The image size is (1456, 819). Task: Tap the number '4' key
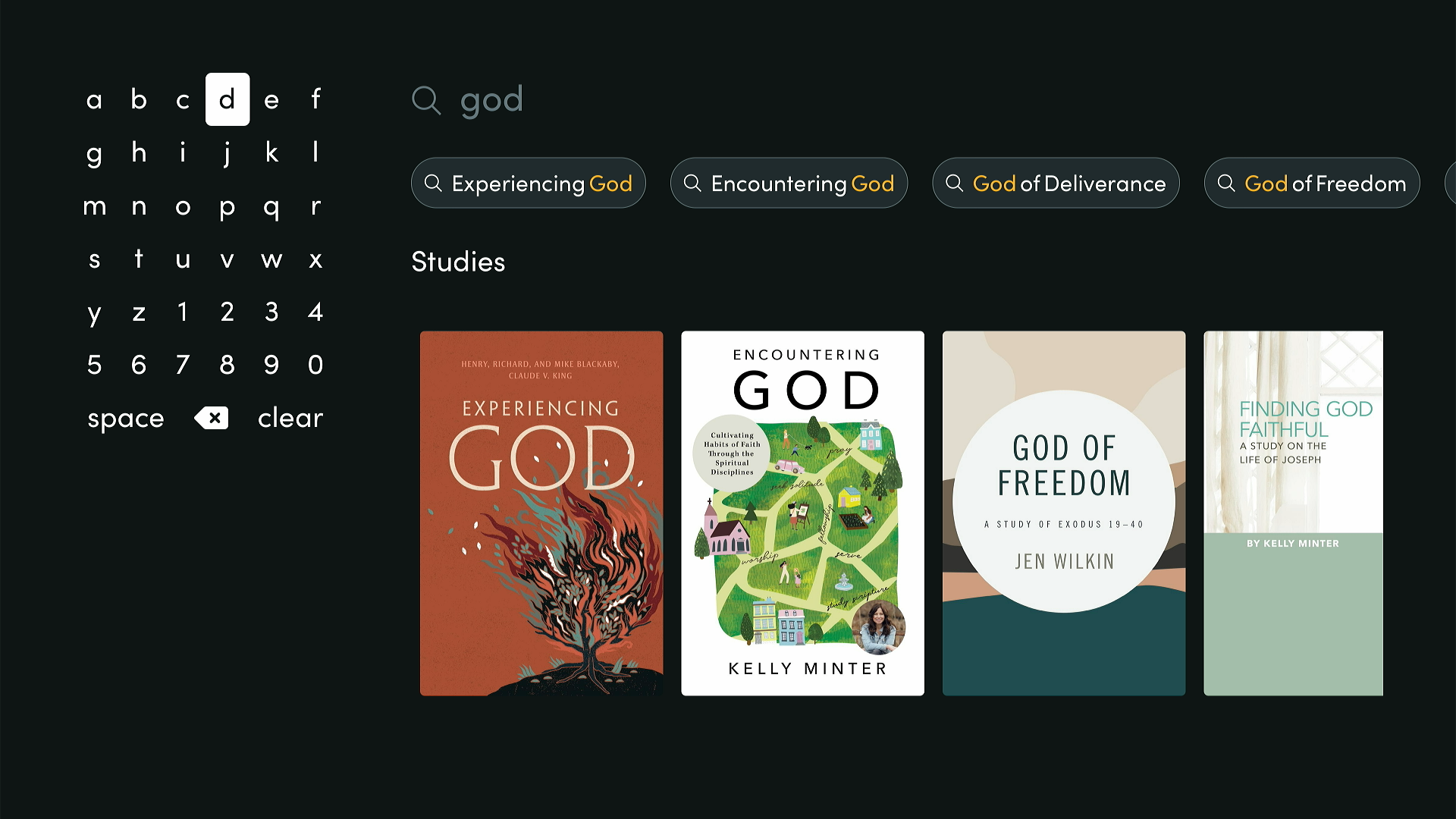click(x=316, y=312)
